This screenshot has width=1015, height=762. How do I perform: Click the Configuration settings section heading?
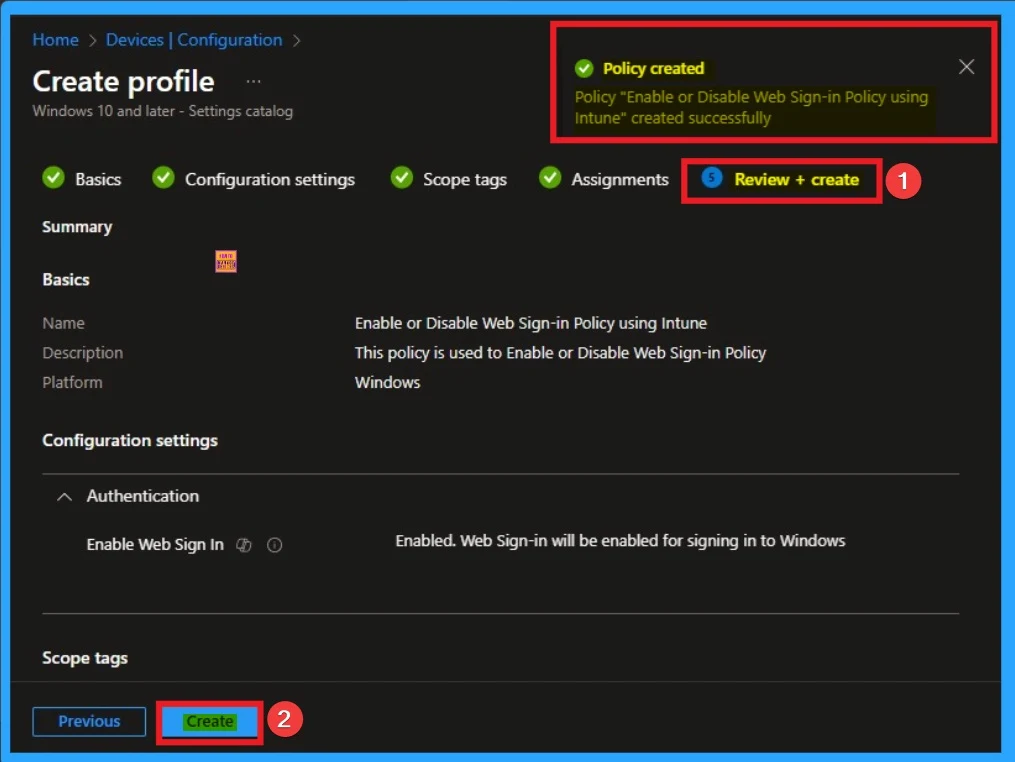tap(129, 441)
